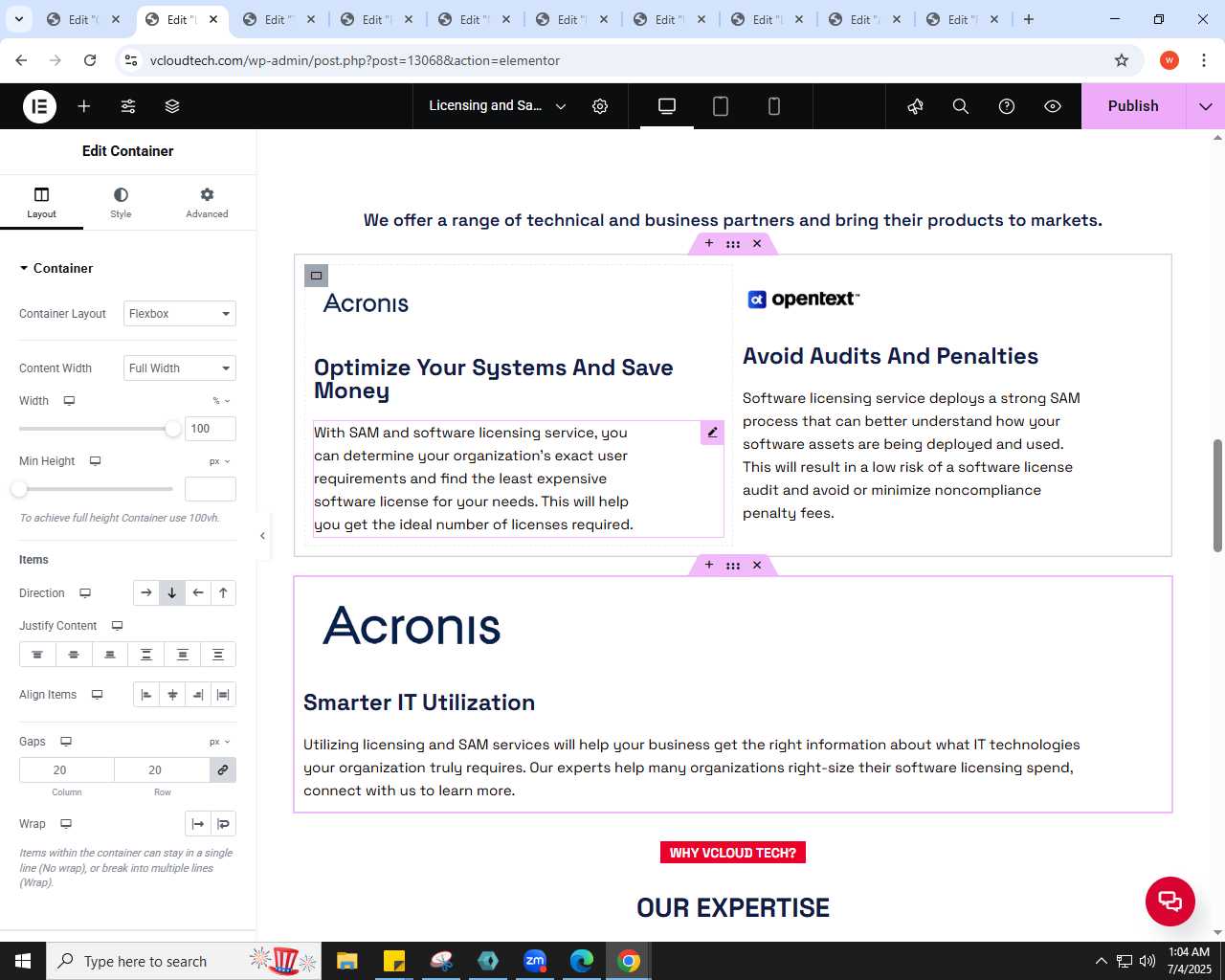The width and height of the screenshot is (1225, 980).
Task: Set direction to Row reversed
Action: (198, 593)
